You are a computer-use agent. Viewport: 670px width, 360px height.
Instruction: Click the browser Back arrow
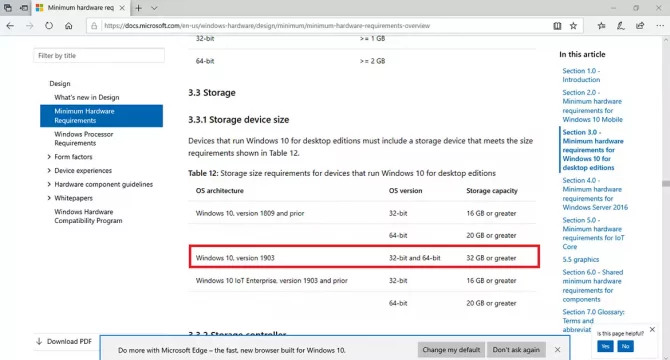pyautogui.click(x=10, y=26)
